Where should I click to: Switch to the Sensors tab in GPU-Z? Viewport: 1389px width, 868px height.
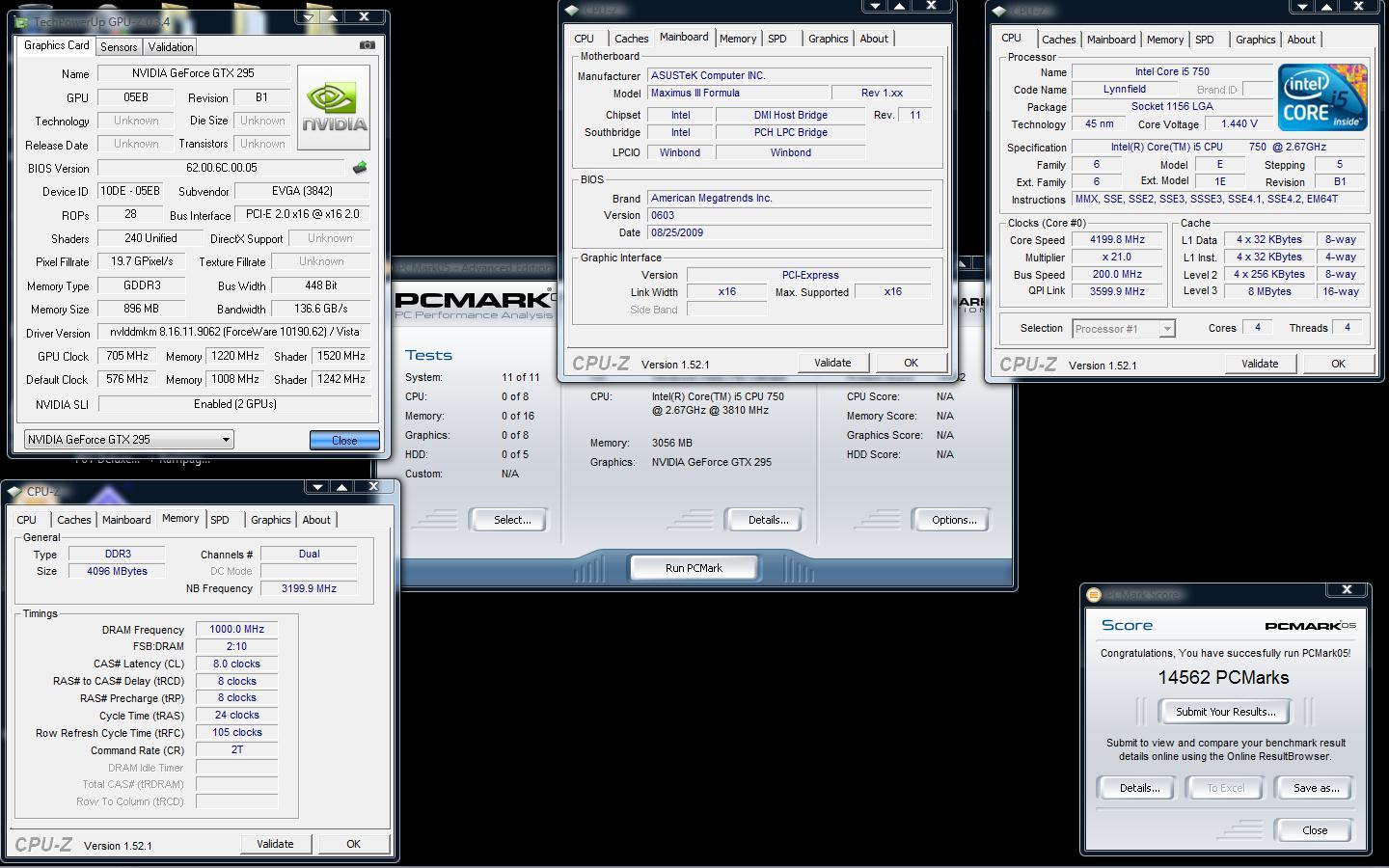point(118,46)
